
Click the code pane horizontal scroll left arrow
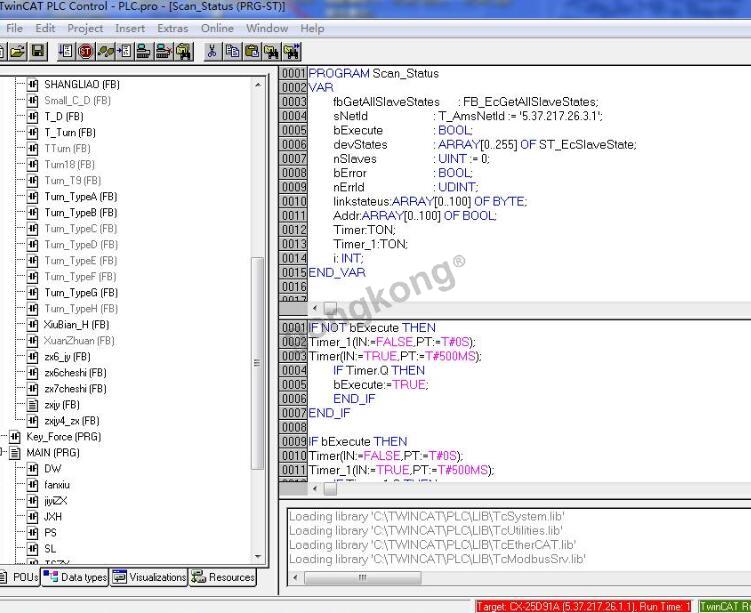(x=315, y=488)
